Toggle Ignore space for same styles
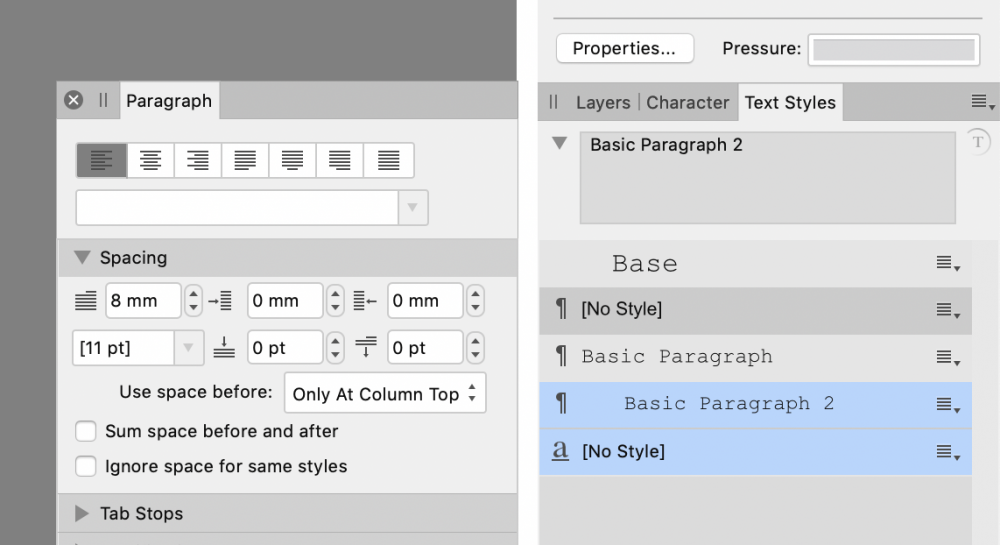Viewport: 1000px width, 545px height. 87,466
